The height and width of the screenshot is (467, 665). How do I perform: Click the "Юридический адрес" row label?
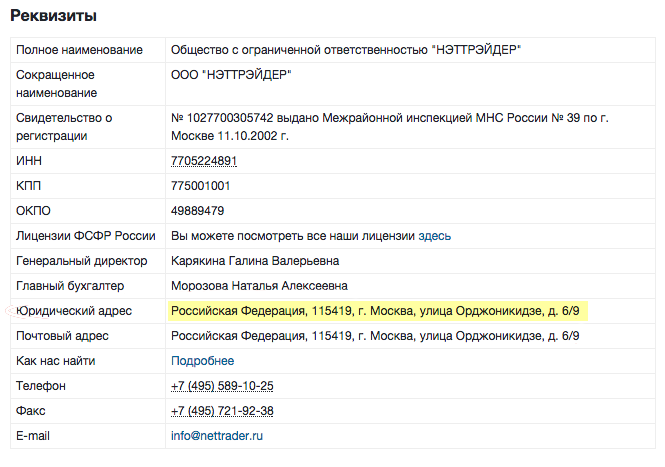pyautogui.click(x=74, y=311)
